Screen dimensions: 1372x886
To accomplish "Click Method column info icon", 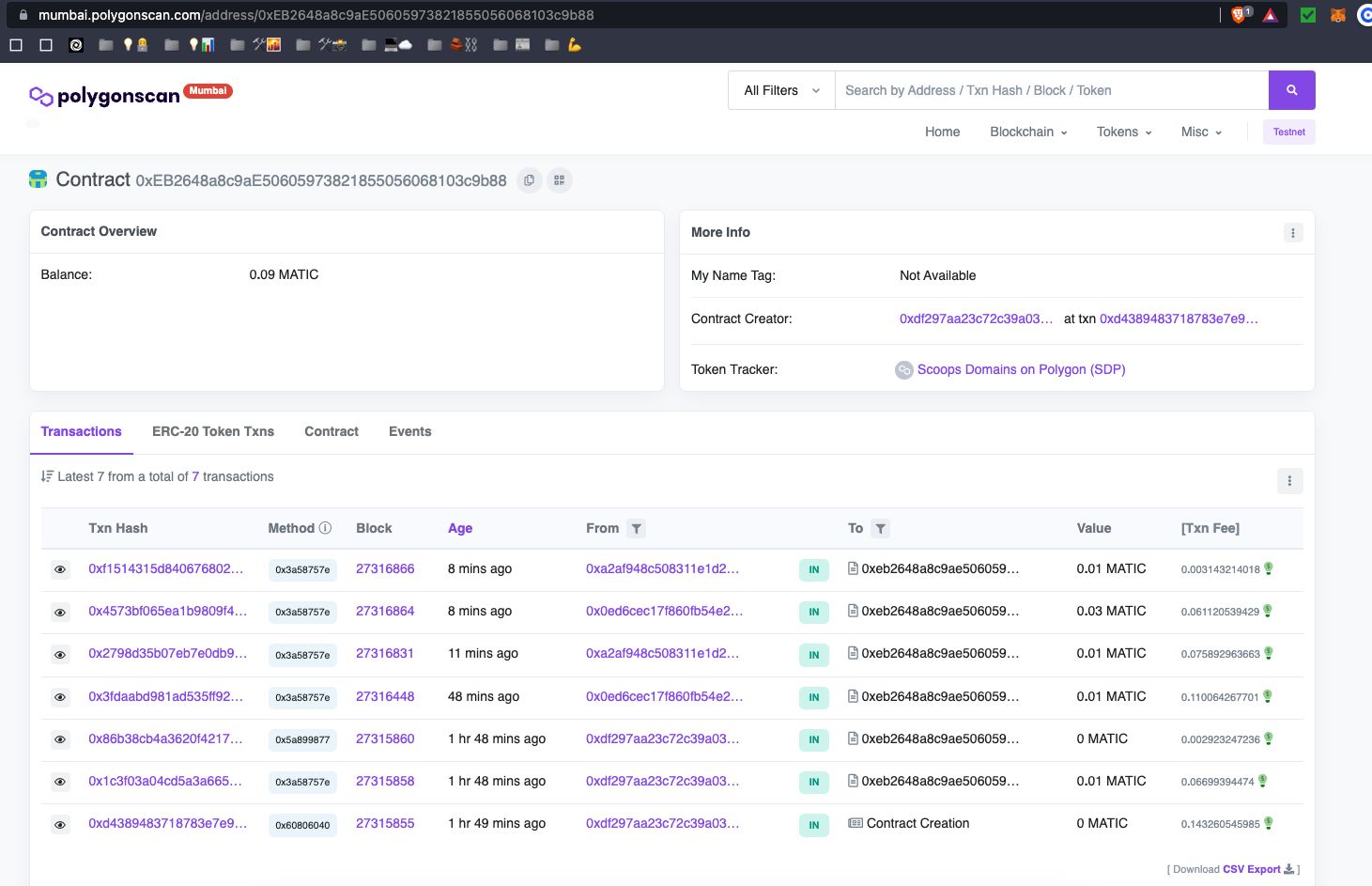I will 325,528.
